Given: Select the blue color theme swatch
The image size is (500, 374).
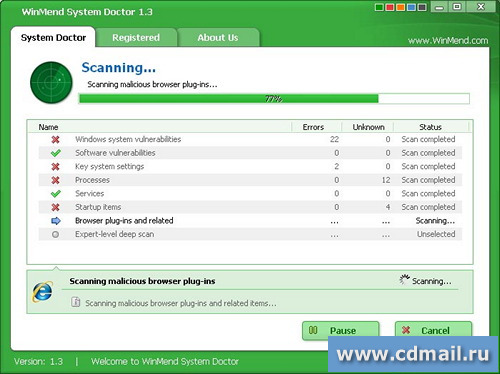Looking at the screenshot, I should pos(411,7).
